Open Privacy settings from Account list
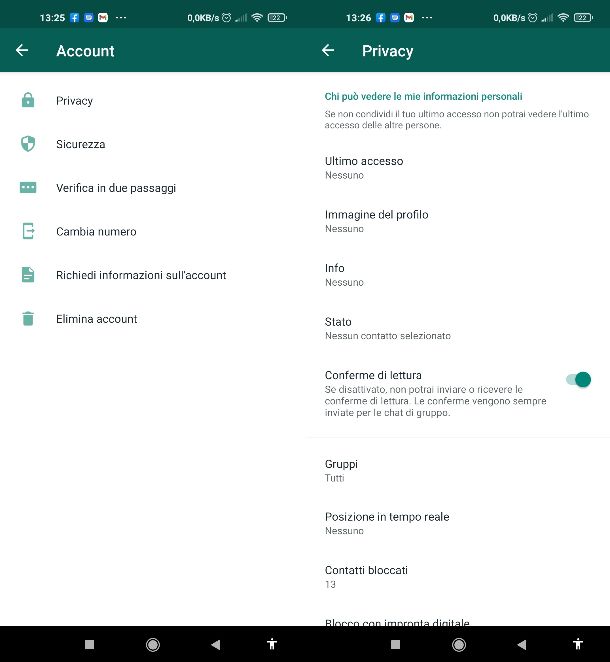 click(x=152, y=100)
